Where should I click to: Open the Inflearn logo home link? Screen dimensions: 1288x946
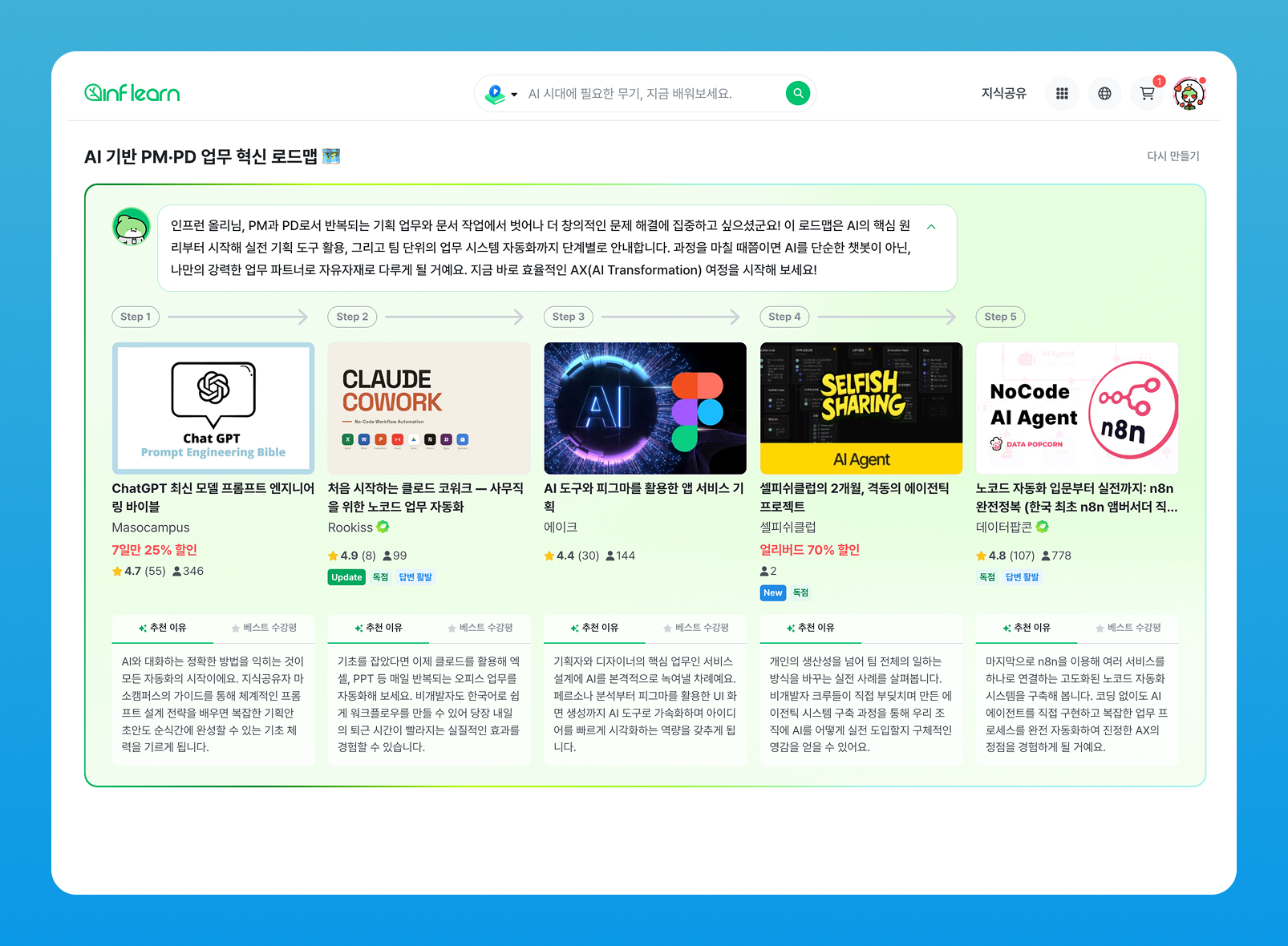pyautogui.click(x=132, y=93)
